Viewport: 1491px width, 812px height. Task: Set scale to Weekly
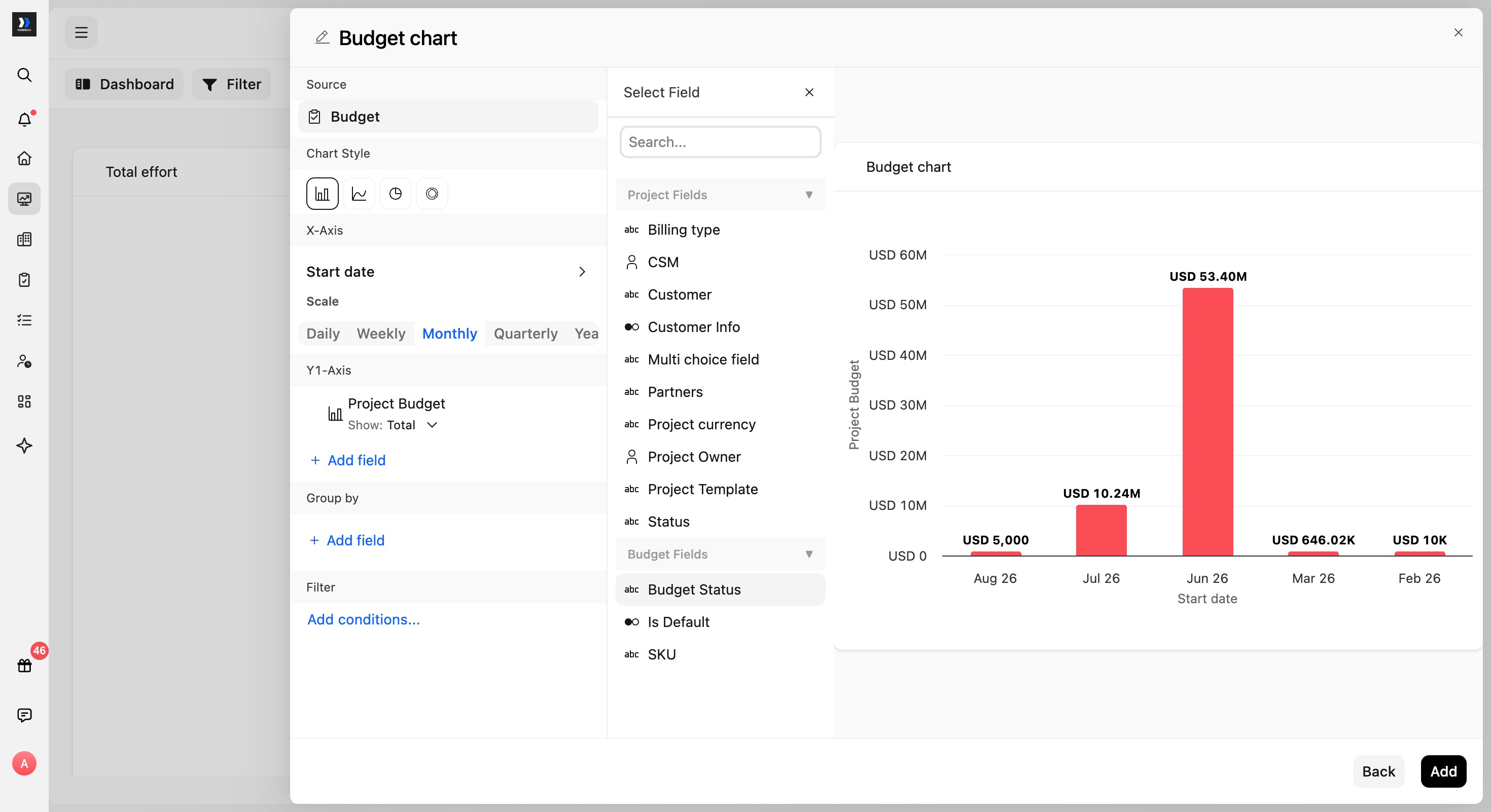[381, 334]
